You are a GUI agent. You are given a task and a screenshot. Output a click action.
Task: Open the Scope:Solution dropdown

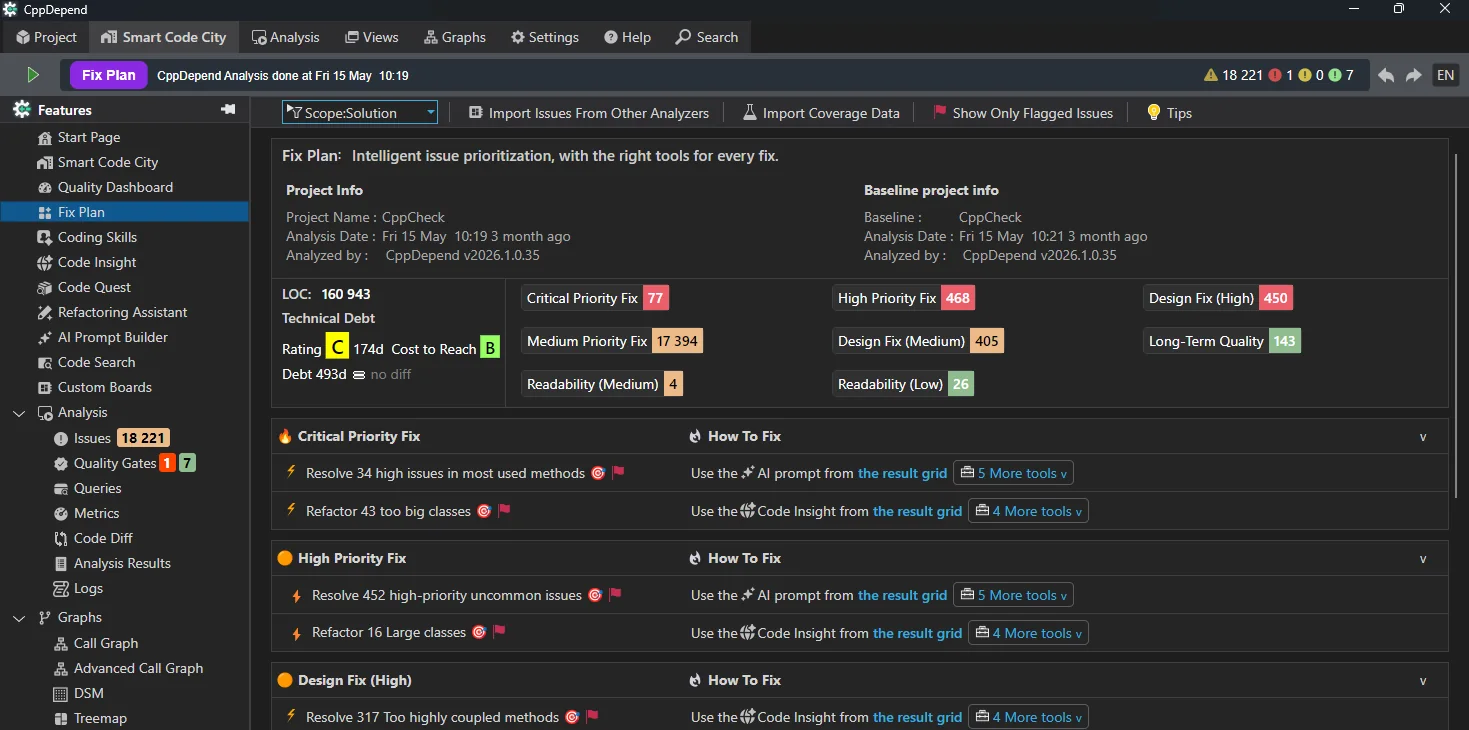point(360,113)
